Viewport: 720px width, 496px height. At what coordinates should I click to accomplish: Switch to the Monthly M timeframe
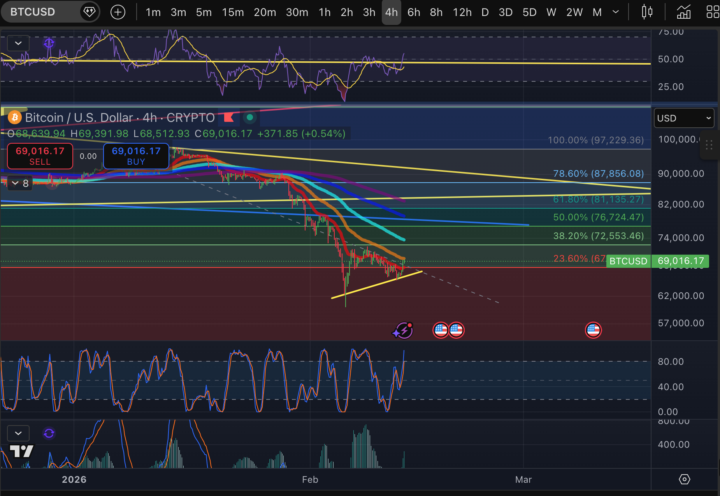[597, 12]
